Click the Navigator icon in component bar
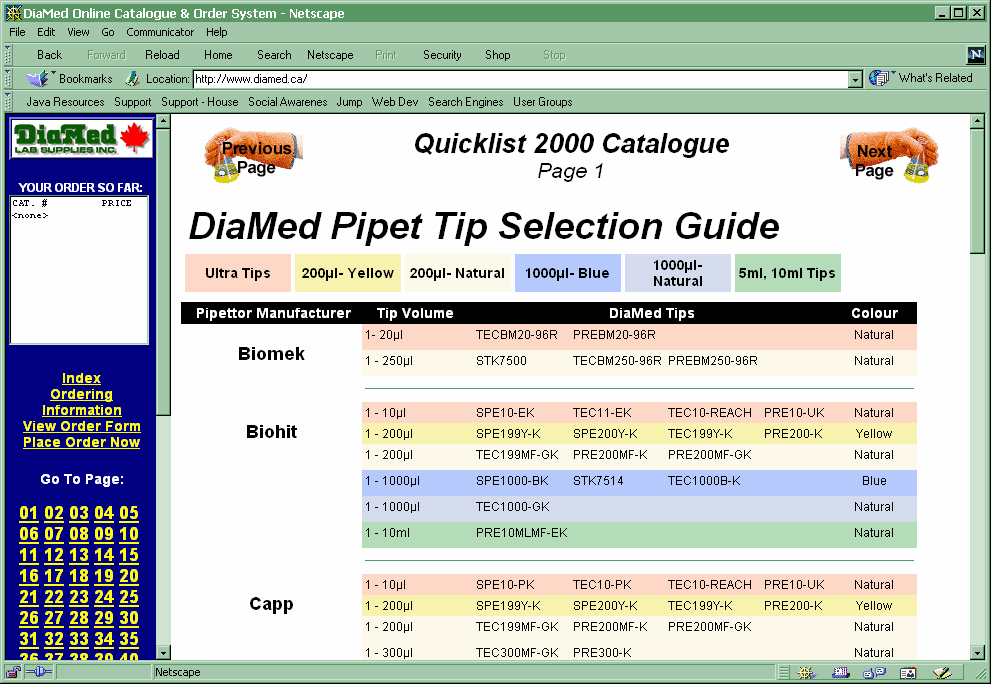 [805, 673]
